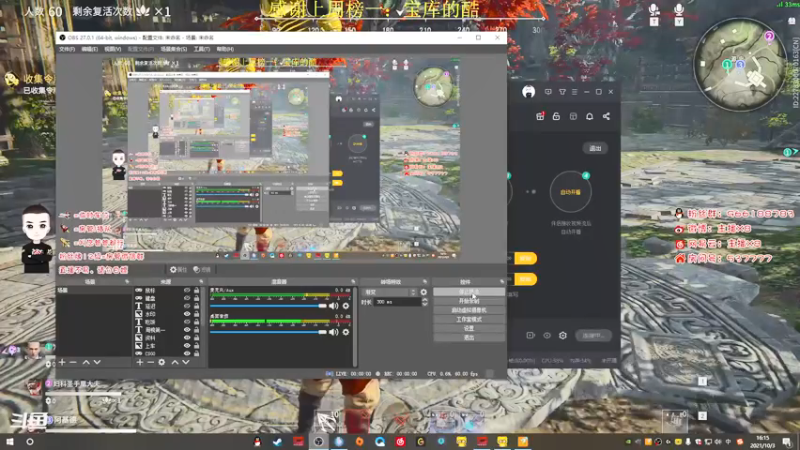Click the second mixer track volume slider

point(268,332)
